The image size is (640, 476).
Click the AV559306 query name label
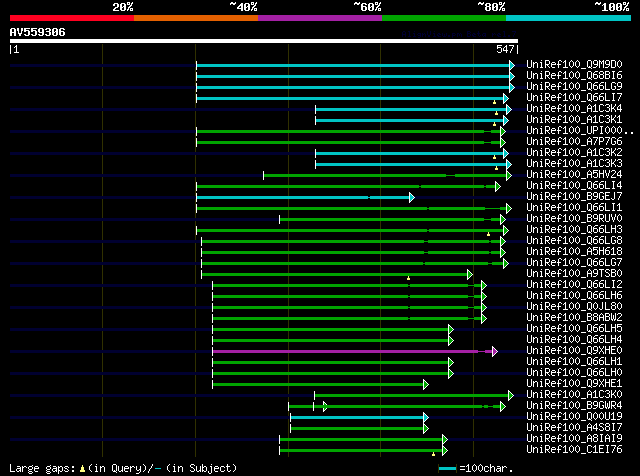coord(38,32)
